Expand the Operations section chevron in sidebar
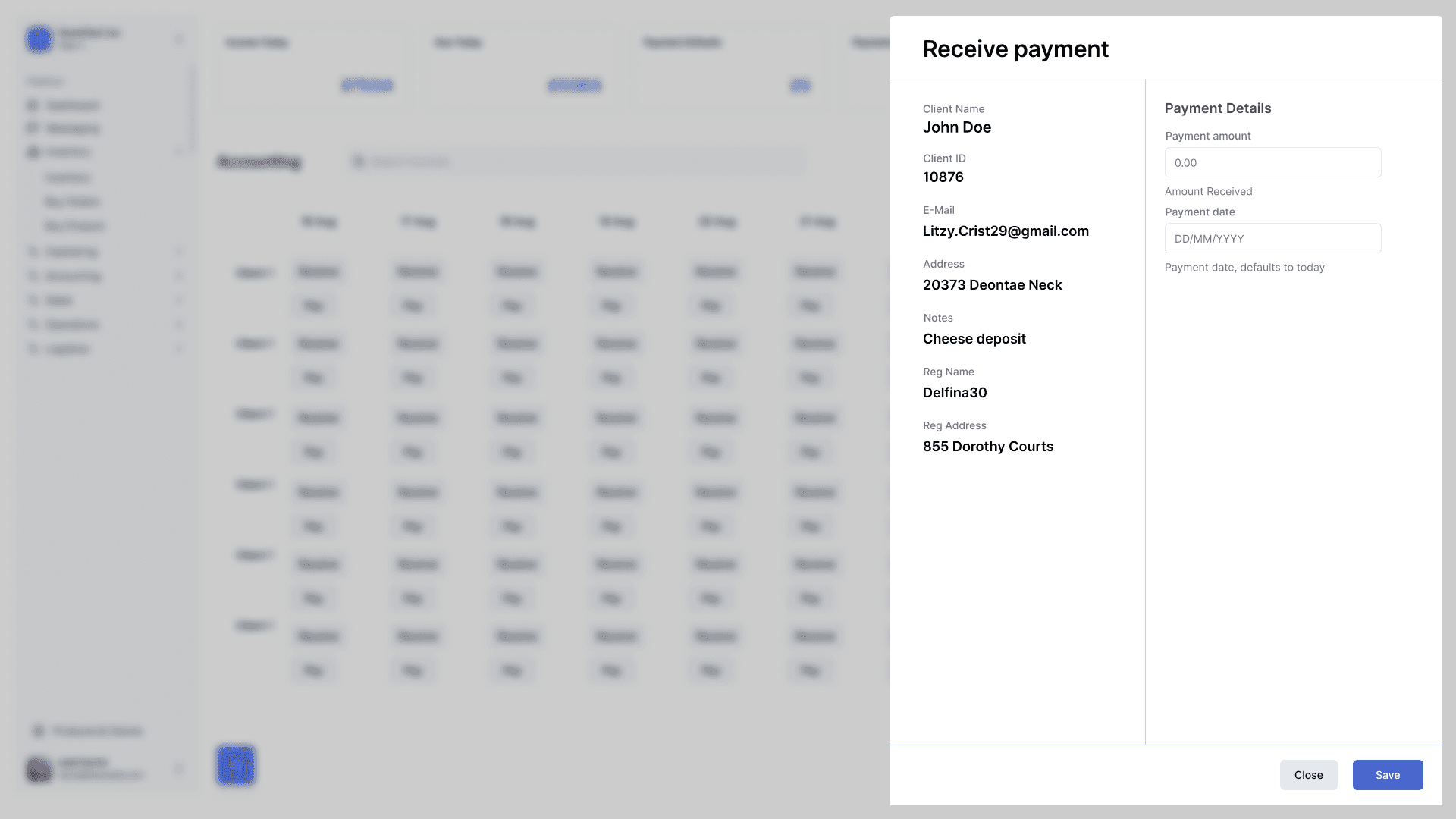 (179, 325)
